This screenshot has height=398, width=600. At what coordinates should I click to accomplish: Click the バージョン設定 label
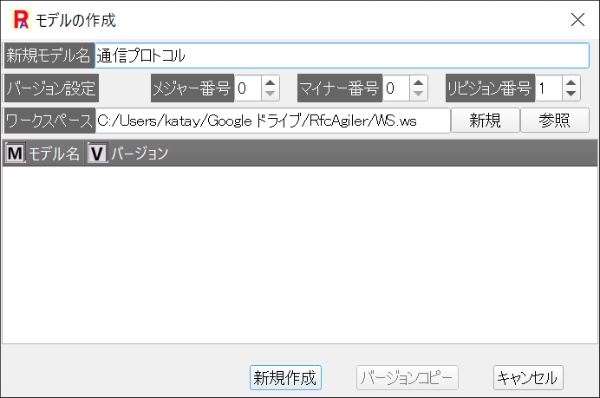click(51, 88)
